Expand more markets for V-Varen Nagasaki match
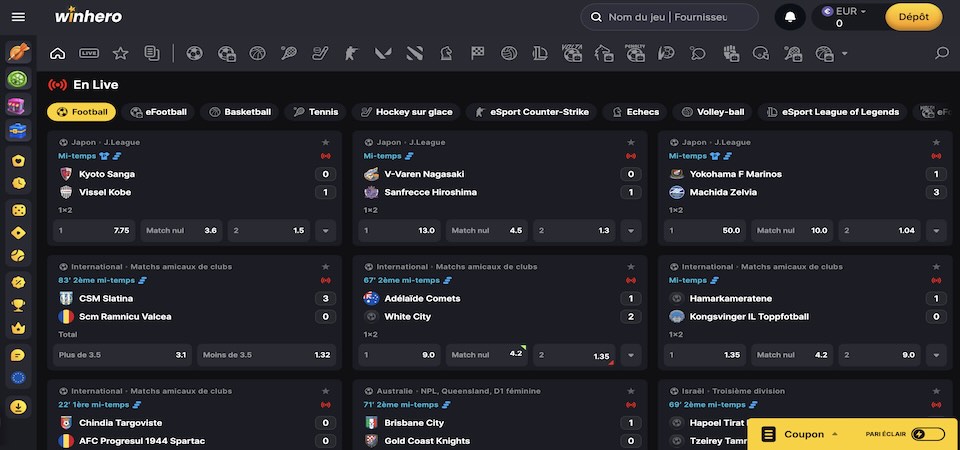 [x=631, y=231]
